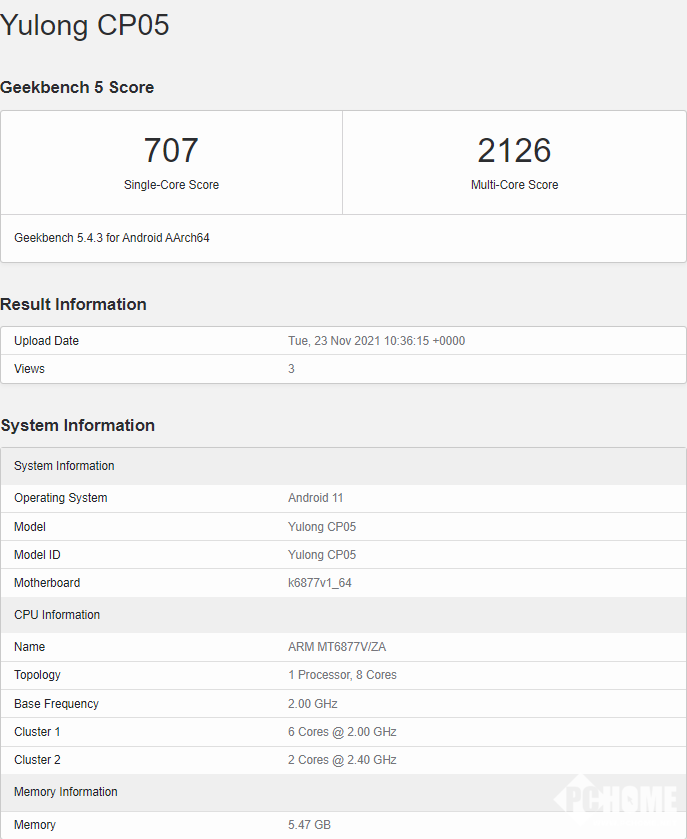687x839 pixels.
Task: Select Yulong CP05 value in Model ID row
Action: coord(322,554)
